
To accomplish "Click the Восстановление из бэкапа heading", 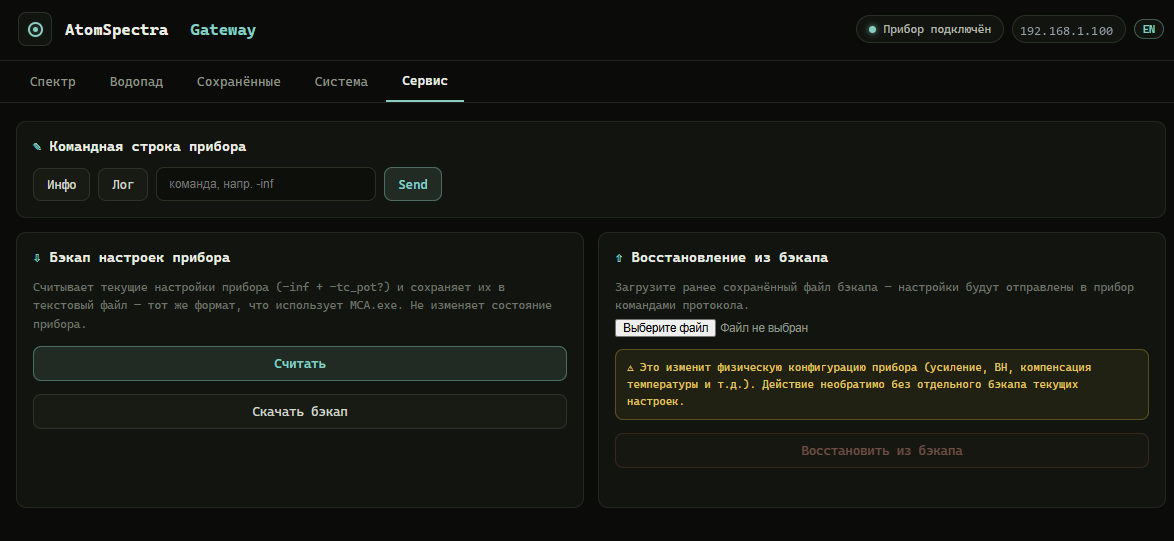I will click(x=729, y=257).
